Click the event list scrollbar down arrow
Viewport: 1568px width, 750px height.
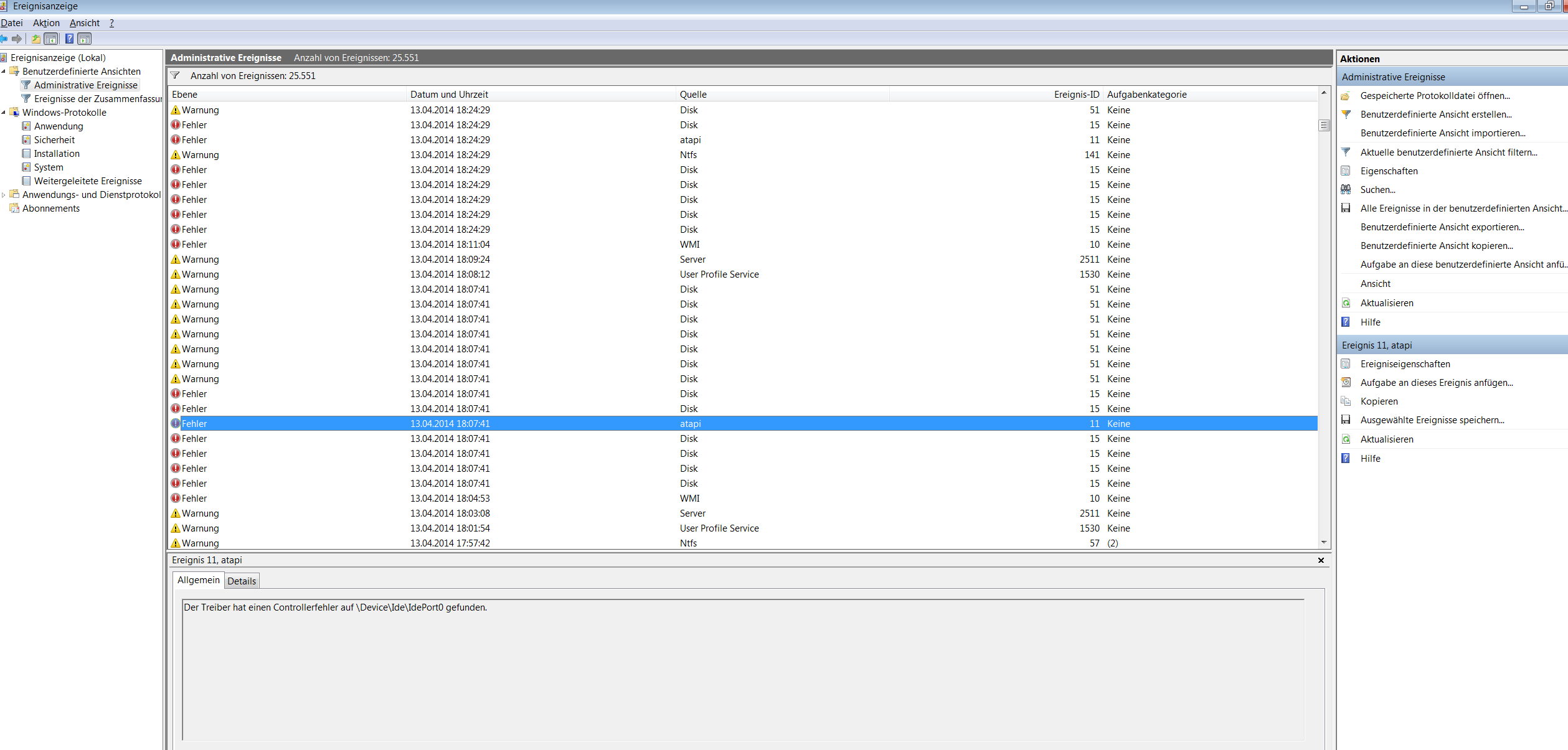pyautogui.click(x=1324, y=543)
